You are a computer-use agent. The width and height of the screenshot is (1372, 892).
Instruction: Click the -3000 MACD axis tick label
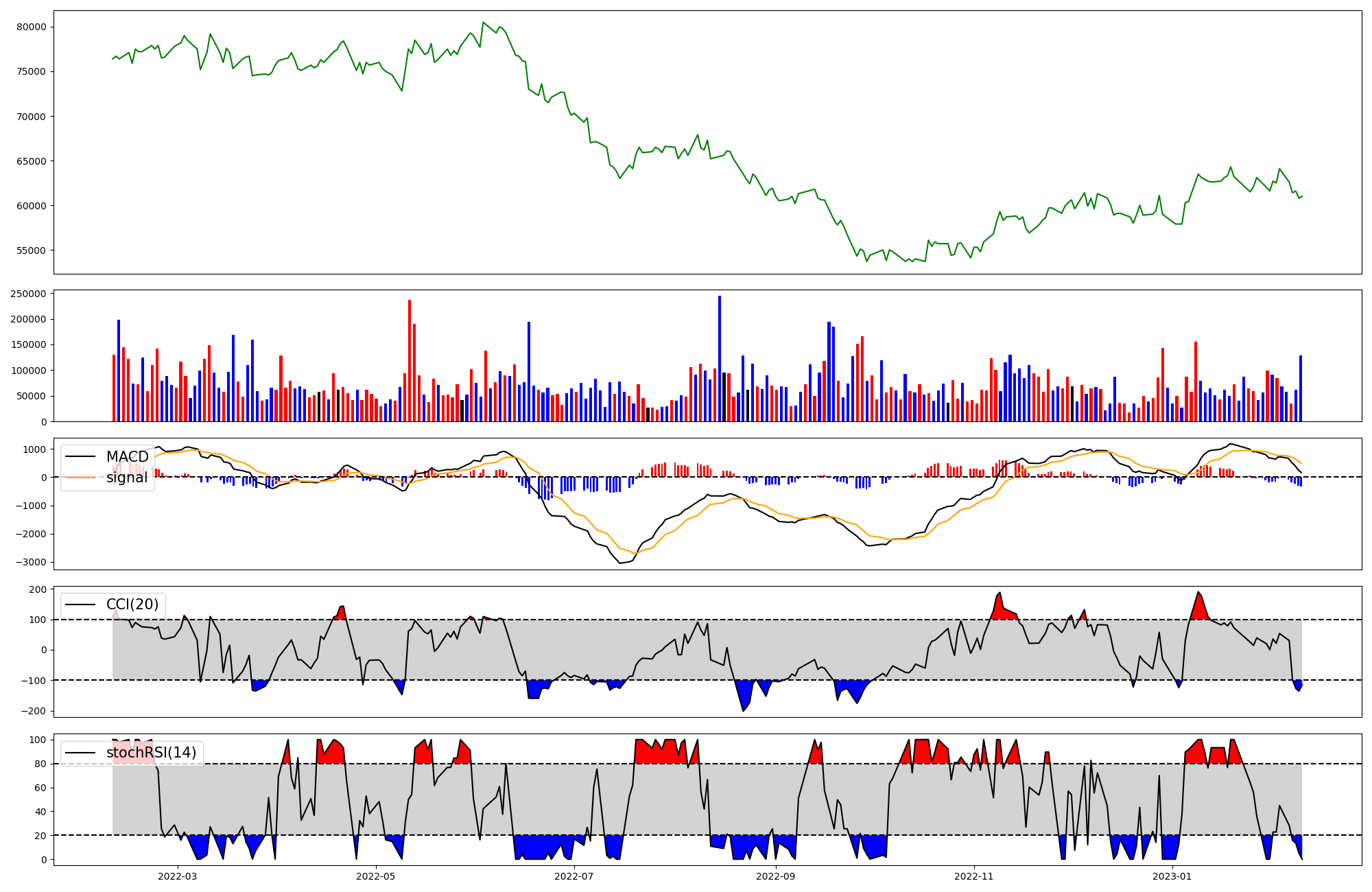(x=30, y=563)
